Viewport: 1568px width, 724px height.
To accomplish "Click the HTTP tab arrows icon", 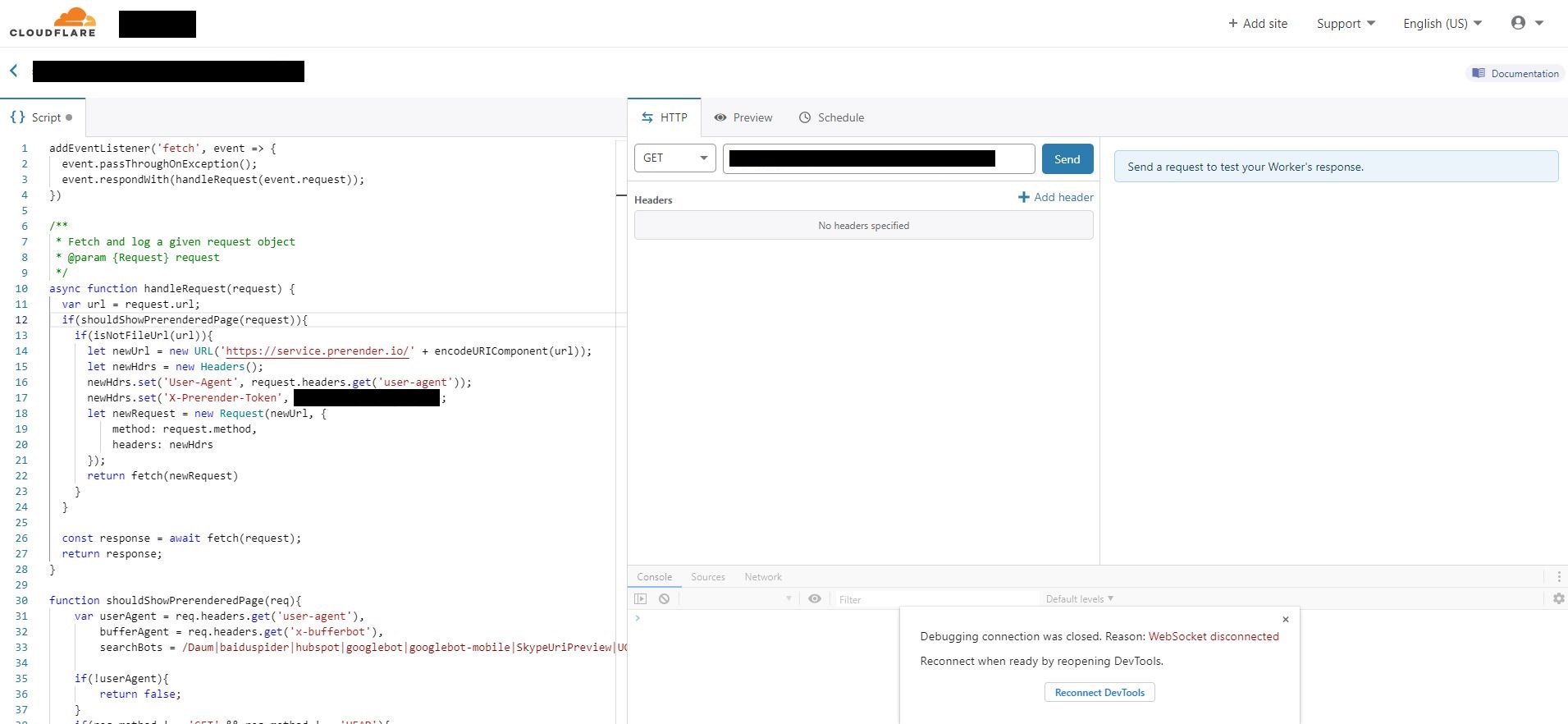I will [x=647, y=117].
